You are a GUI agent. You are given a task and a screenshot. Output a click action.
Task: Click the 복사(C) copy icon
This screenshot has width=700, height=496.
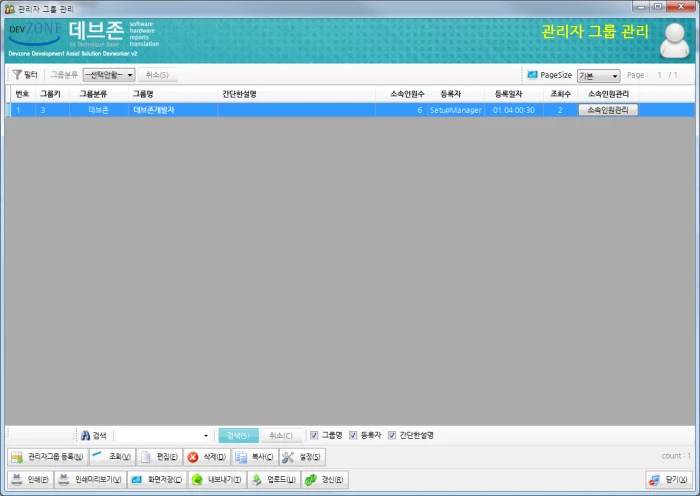pos(241,457)
